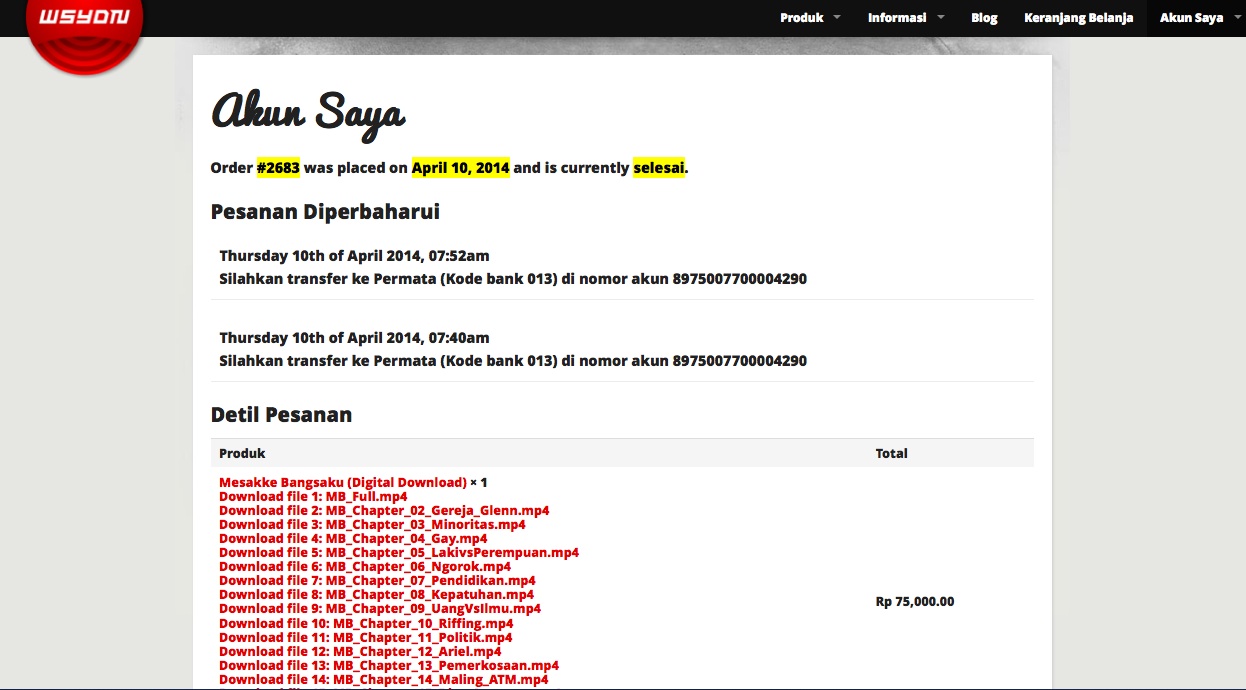Image resolution: width=1246 pixels, height=690 pixels.
Task: Expand the Akun Saya dropdown arrow
Action: pos(1236,17)
